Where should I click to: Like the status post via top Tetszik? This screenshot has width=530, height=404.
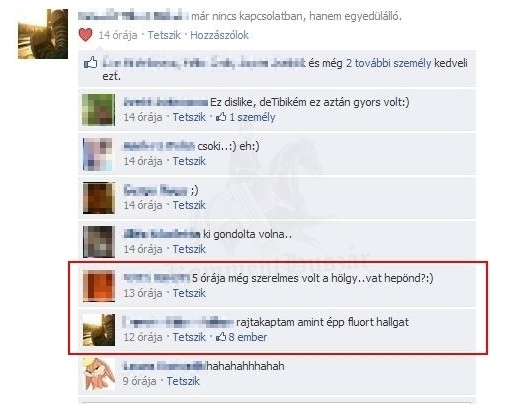point(164,35)
